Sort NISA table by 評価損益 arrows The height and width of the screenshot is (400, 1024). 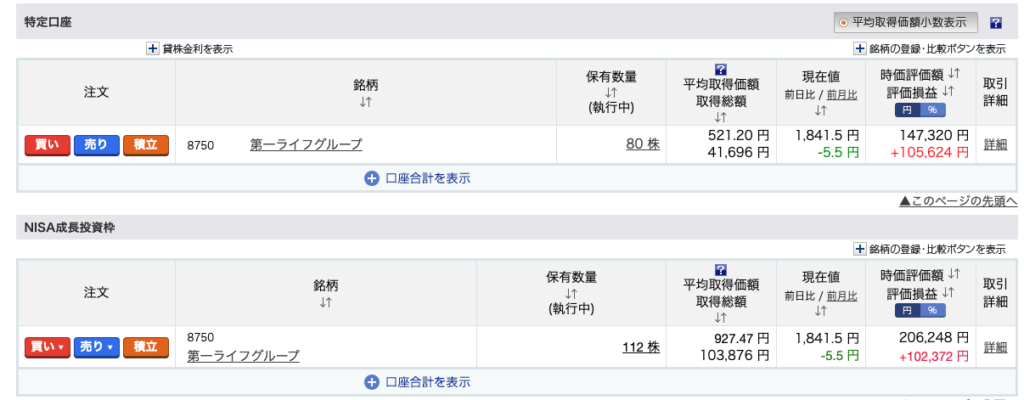point(949,292)
